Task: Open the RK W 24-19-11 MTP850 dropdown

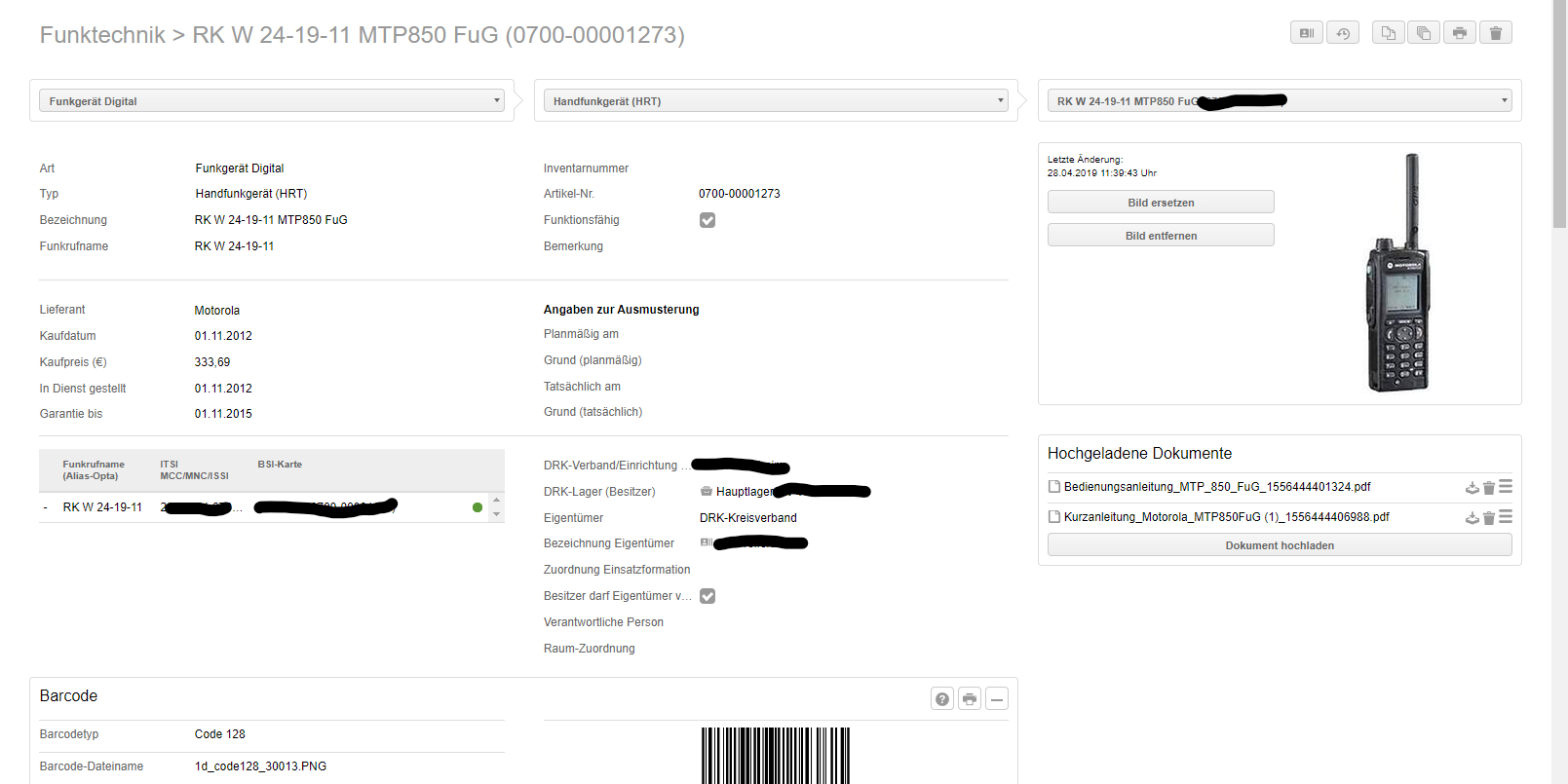Action: click(x=1279, y=100)
